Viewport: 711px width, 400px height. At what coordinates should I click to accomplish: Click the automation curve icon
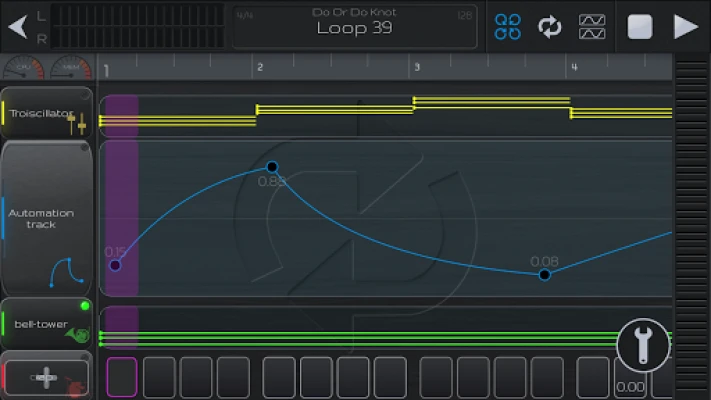[67, 273]
